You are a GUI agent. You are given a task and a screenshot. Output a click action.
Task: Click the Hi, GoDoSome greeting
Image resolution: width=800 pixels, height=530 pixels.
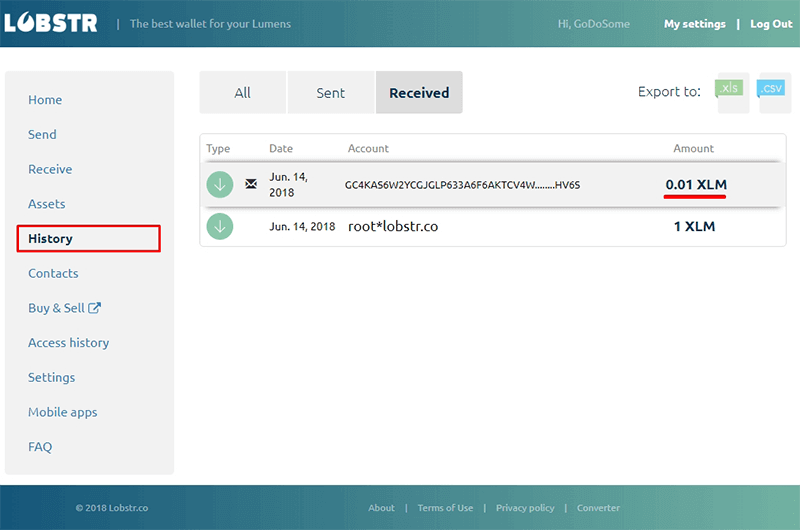[593, 24]
